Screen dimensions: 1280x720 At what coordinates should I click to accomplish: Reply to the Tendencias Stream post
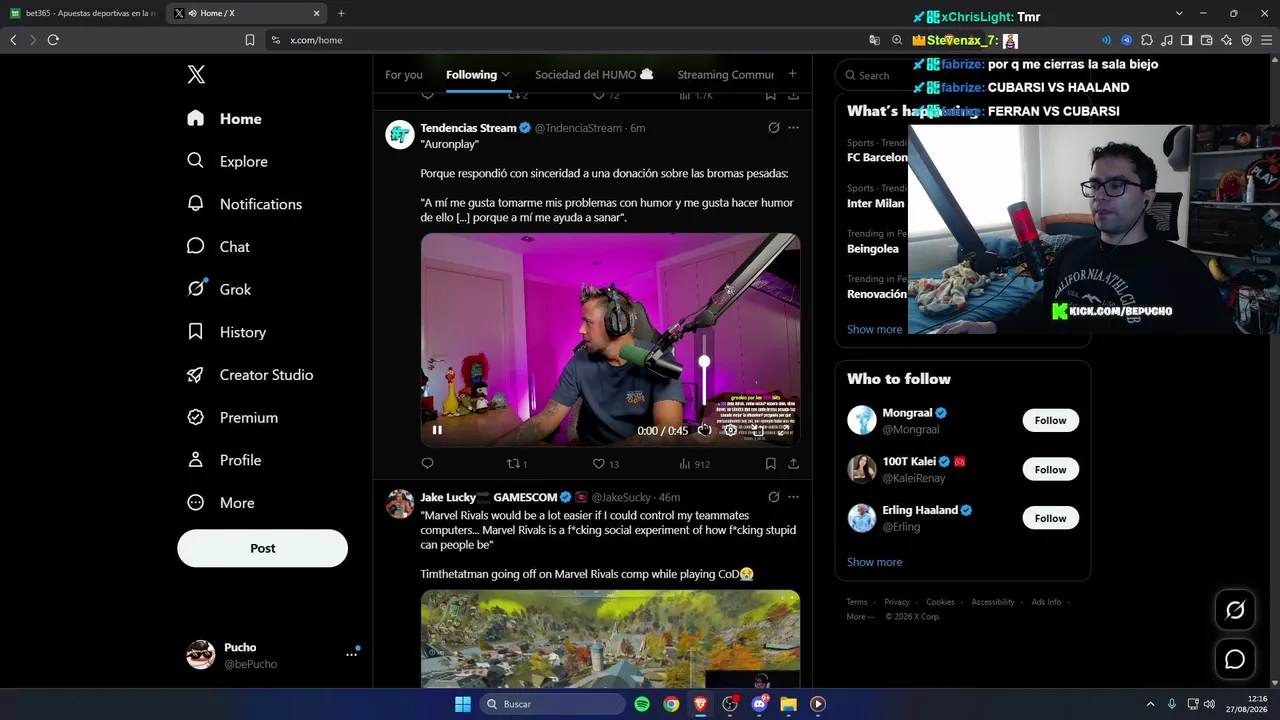[x=427, y=464]
